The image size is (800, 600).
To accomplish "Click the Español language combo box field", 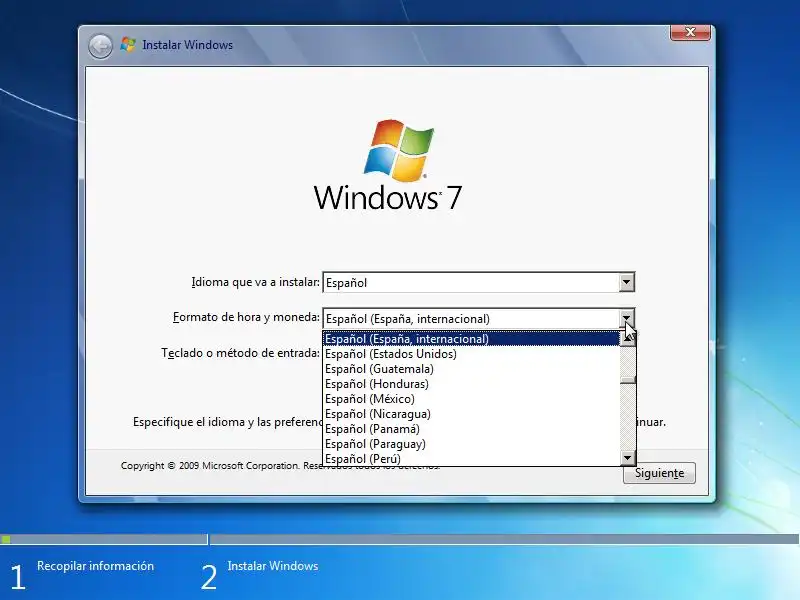I will click(479, 282).
